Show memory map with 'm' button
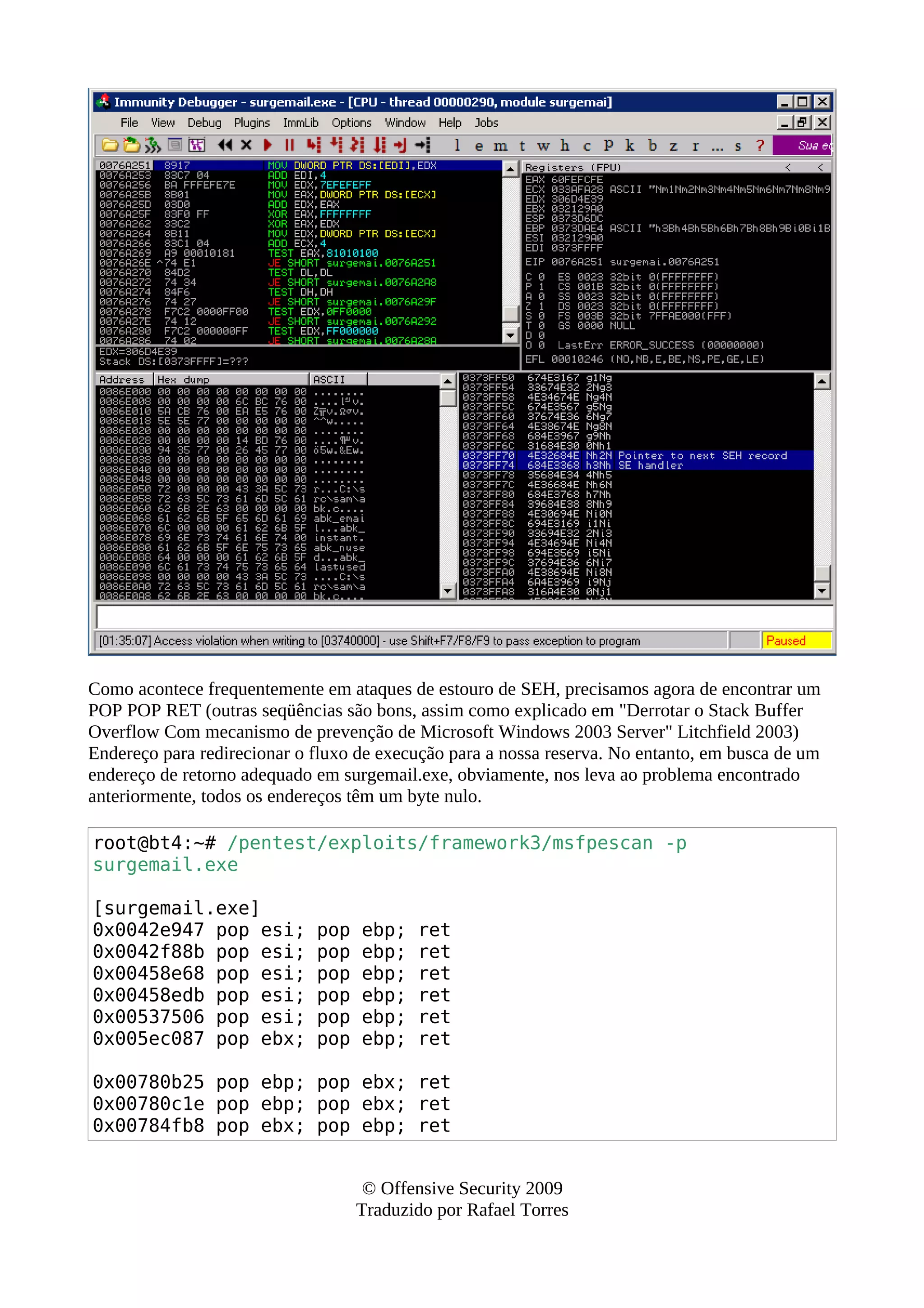924x1308 pixels. click(500, 146)
